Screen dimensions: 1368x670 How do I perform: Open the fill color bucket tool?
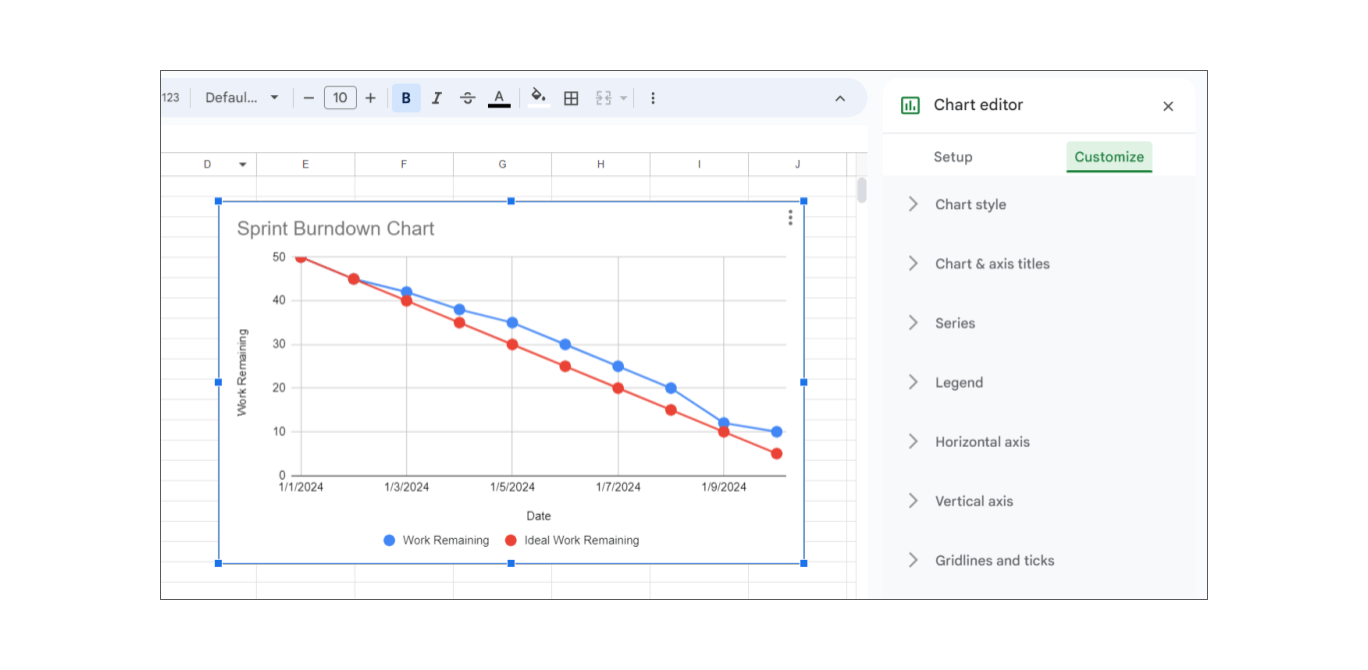click(538, 97)
